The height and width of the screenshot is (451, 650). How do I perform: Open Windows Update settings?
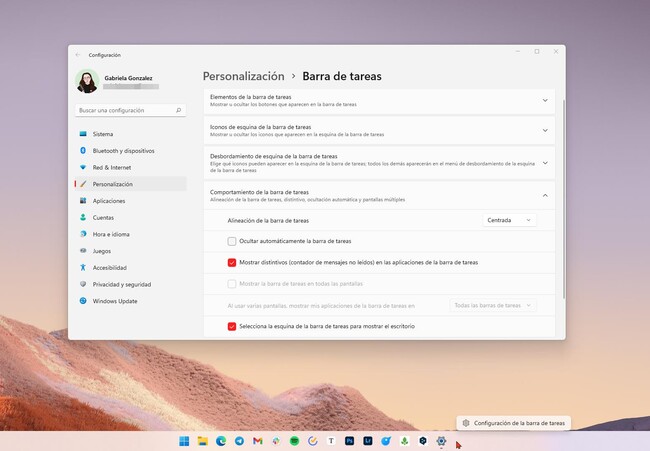pos(131,301)
